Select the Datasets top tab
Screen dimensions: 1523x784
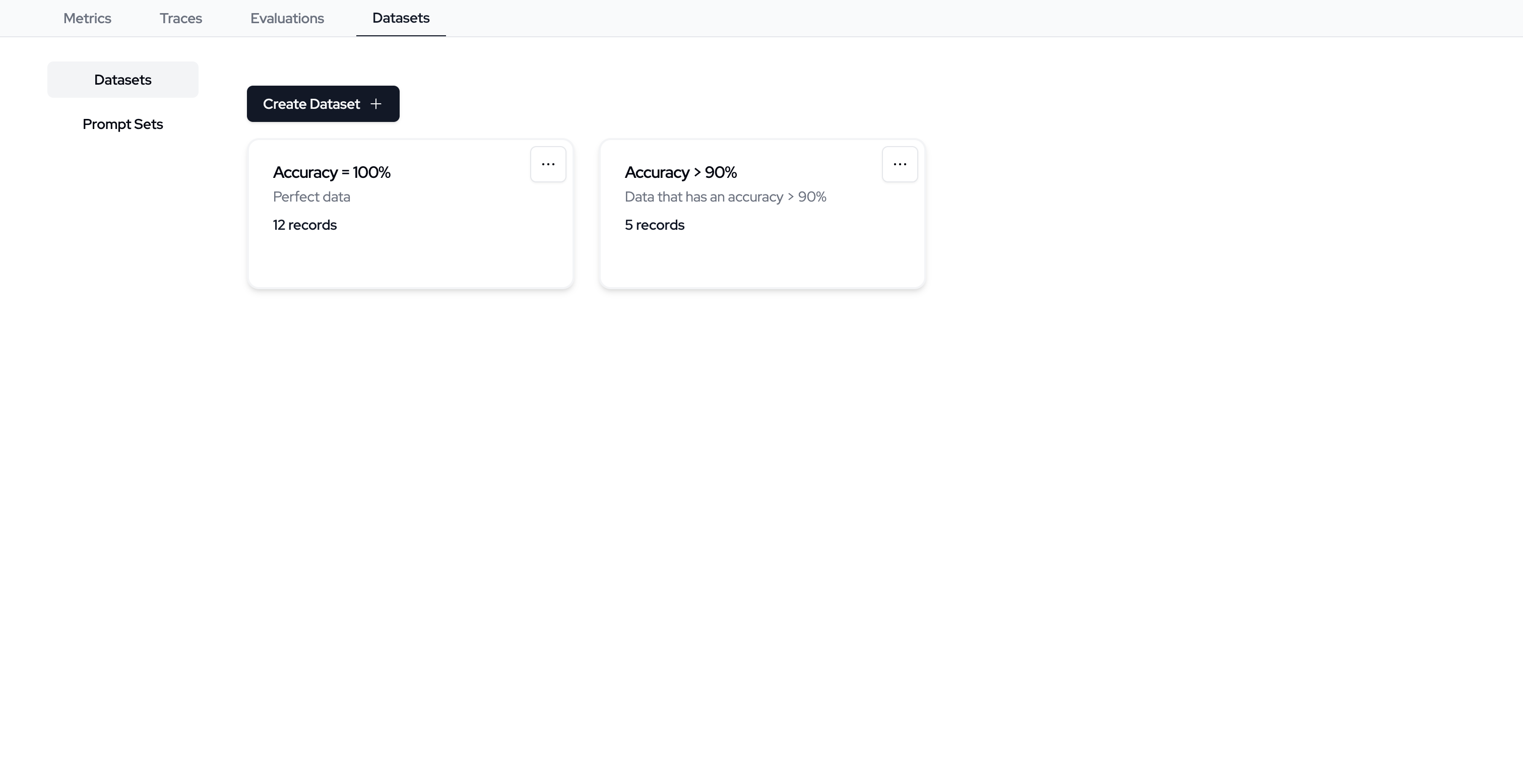[400, 18]
